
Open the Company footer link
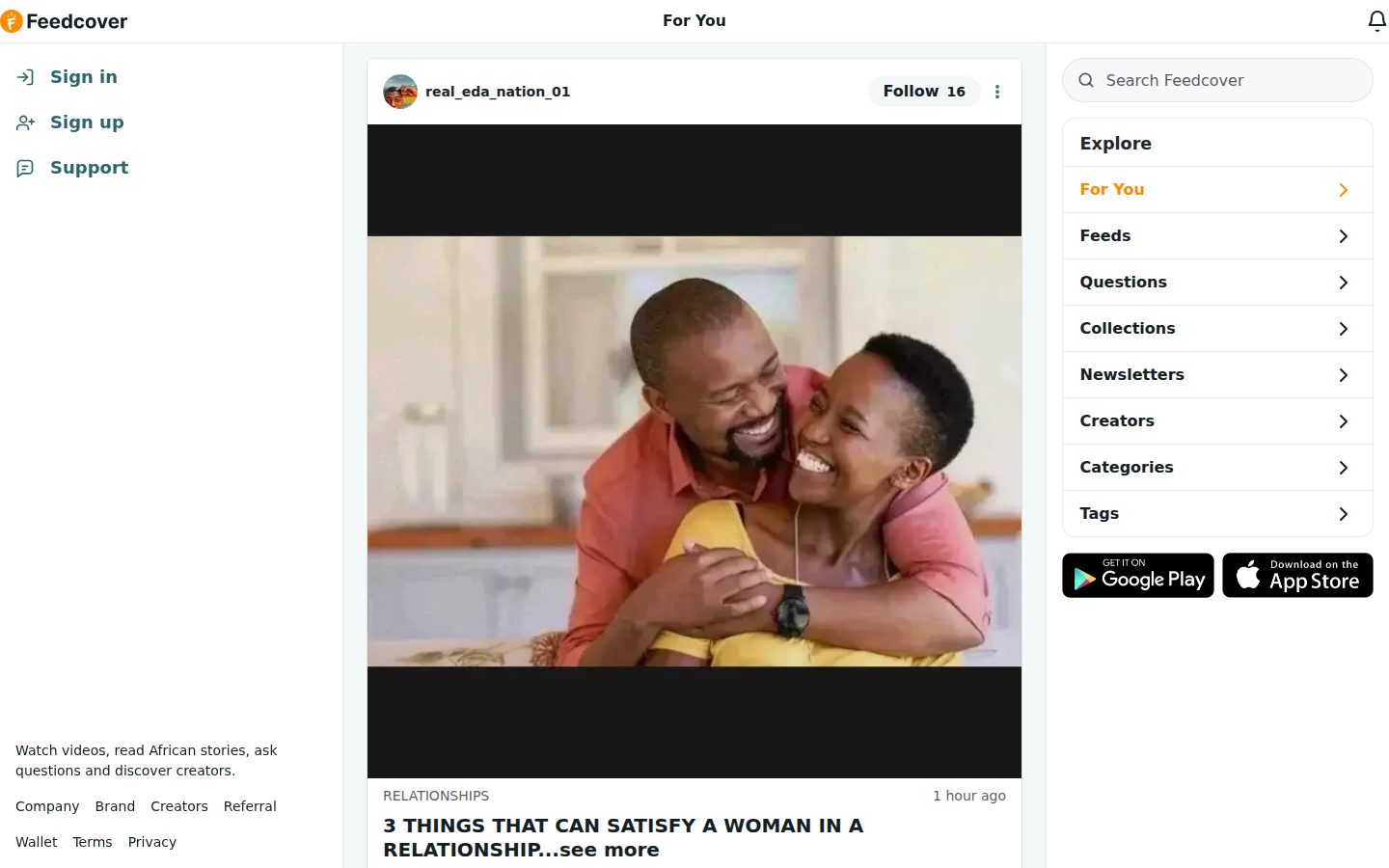tap(47, 806)
